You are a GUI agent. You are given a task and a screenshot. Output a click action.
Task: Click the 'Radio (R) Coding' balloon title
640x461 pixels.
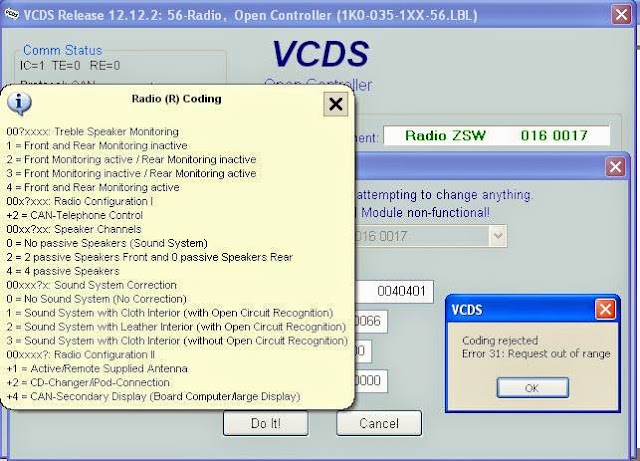pos(176,99)
